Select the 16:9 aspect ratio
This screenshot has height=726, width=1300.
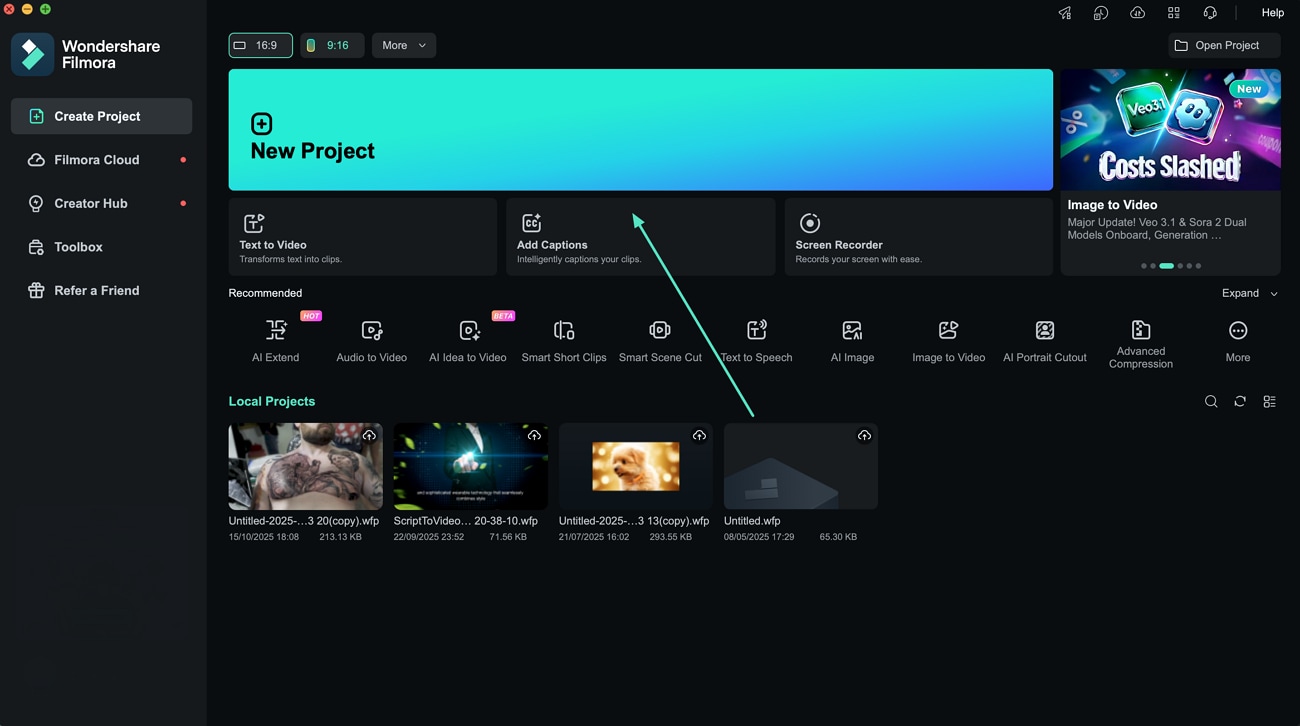260,45
